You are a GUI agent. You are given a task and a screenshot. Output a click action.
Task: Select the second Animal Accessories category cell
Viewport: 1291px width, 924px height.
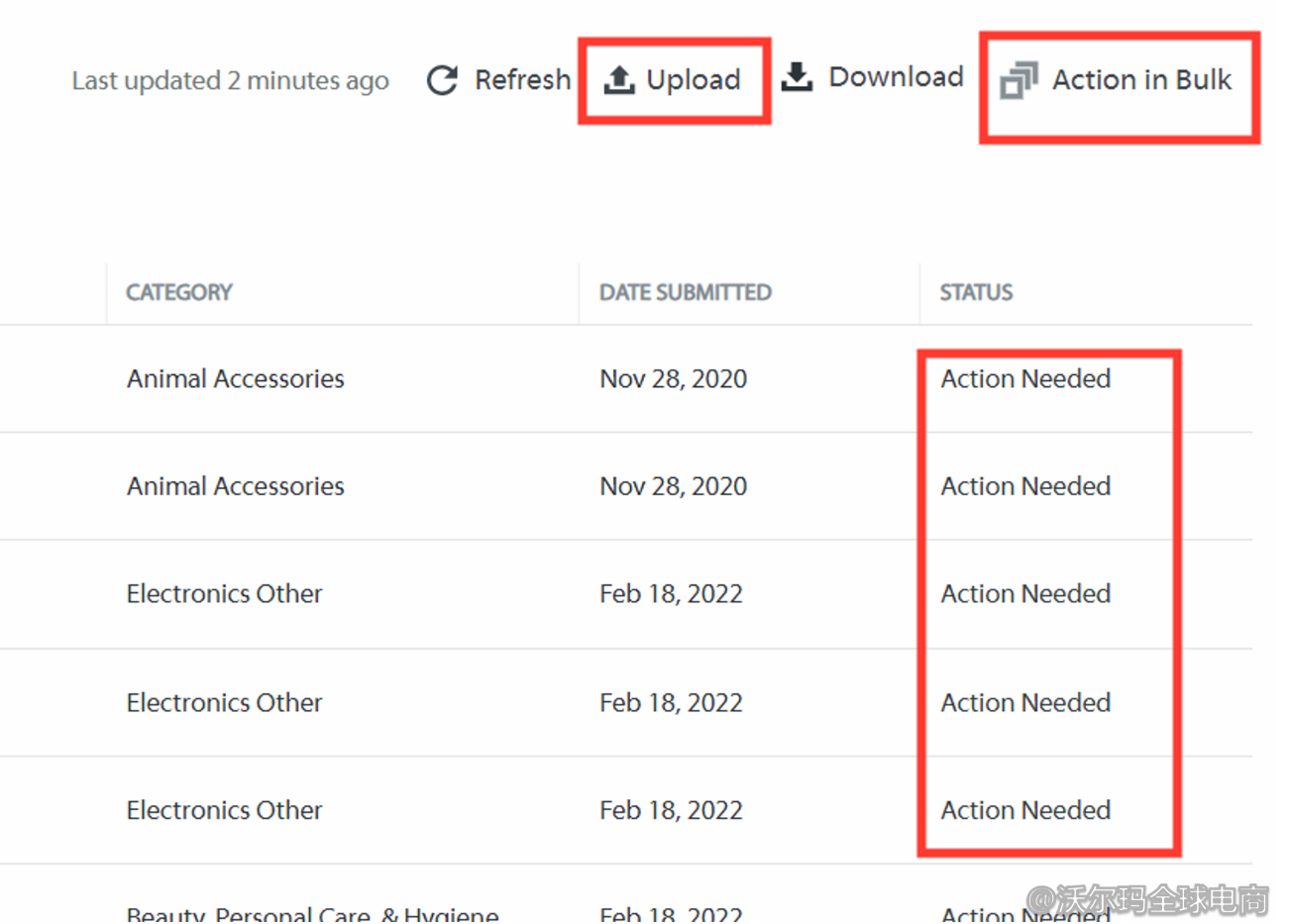click(236, 486)
